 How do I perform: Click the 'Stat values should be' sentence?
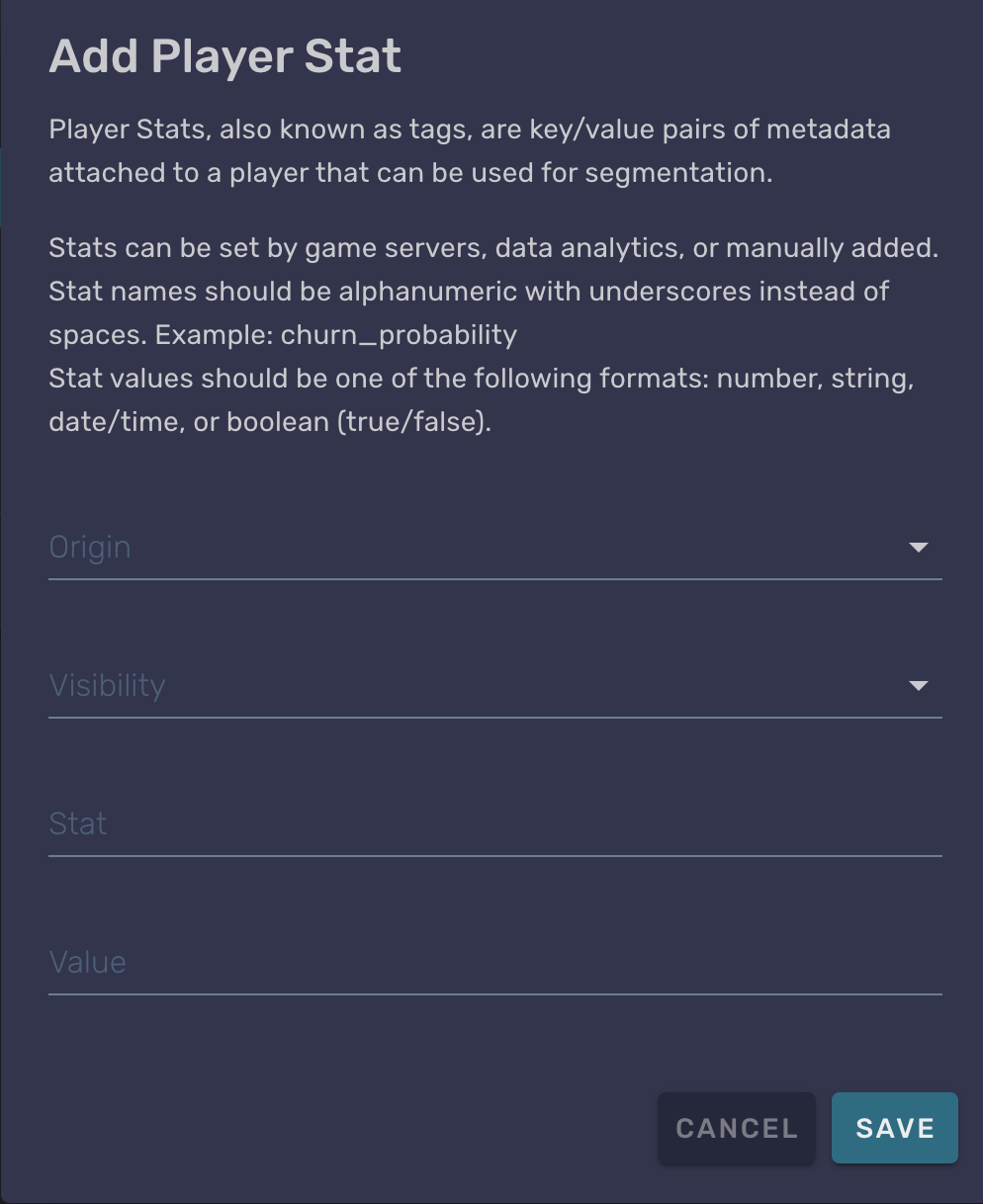coord(481,379)
